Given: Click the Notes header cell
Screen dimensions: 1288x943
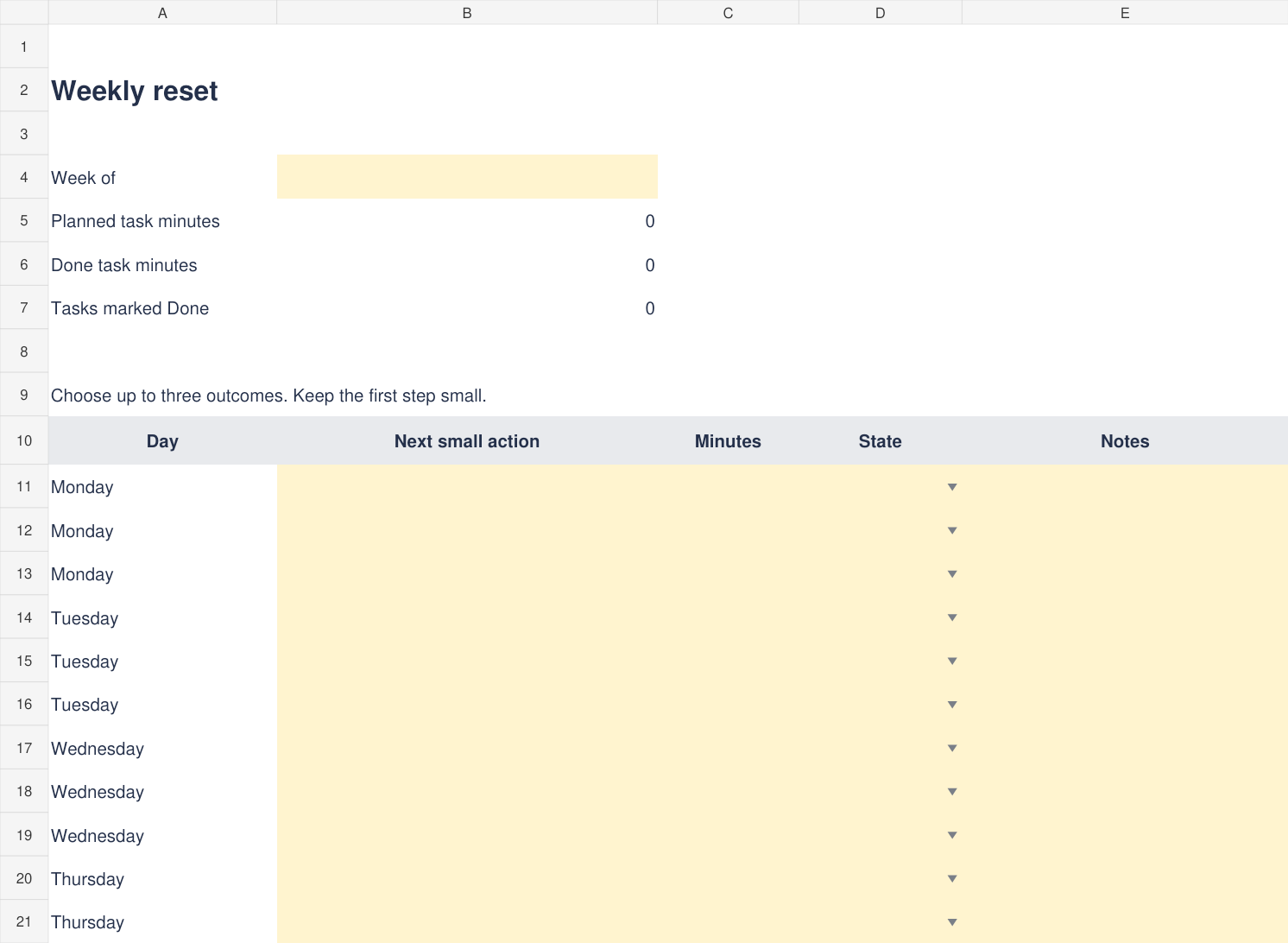Looking at the screenshot, I should click(x=1125, y=441).
